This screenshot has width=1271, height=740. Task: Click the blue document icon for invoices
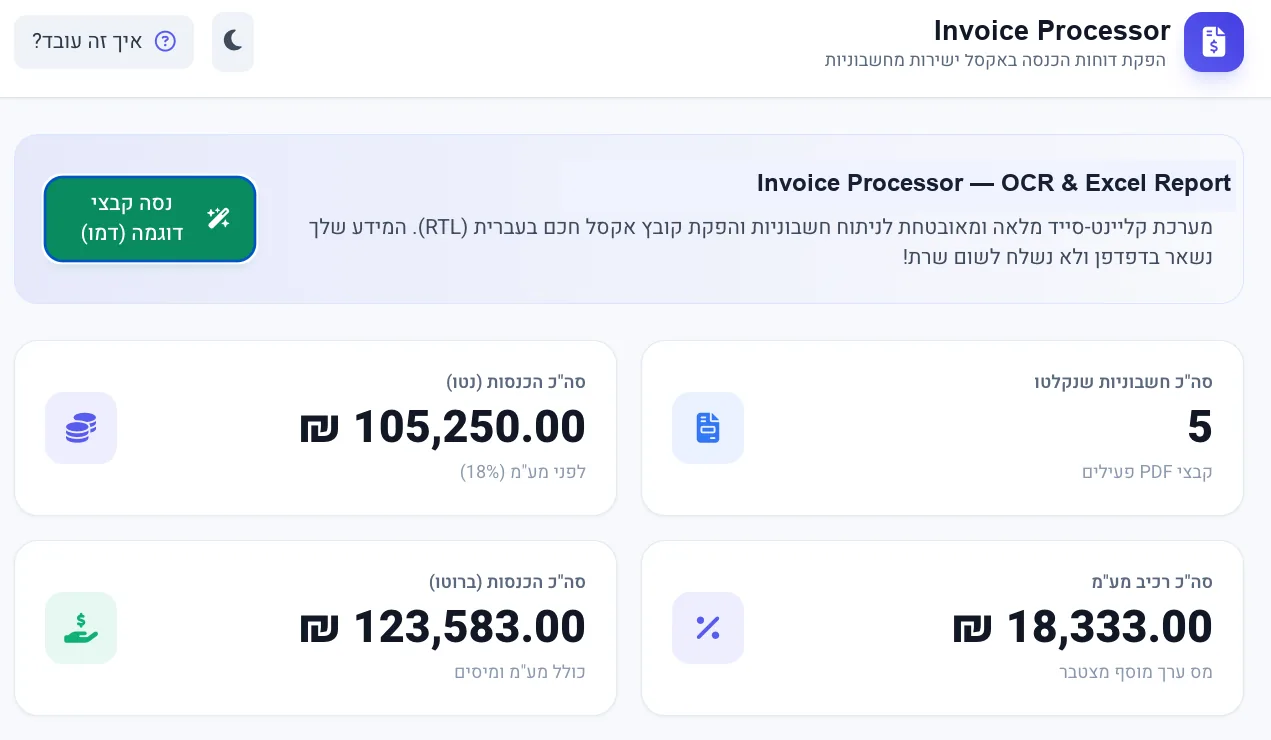click(708, 428)
